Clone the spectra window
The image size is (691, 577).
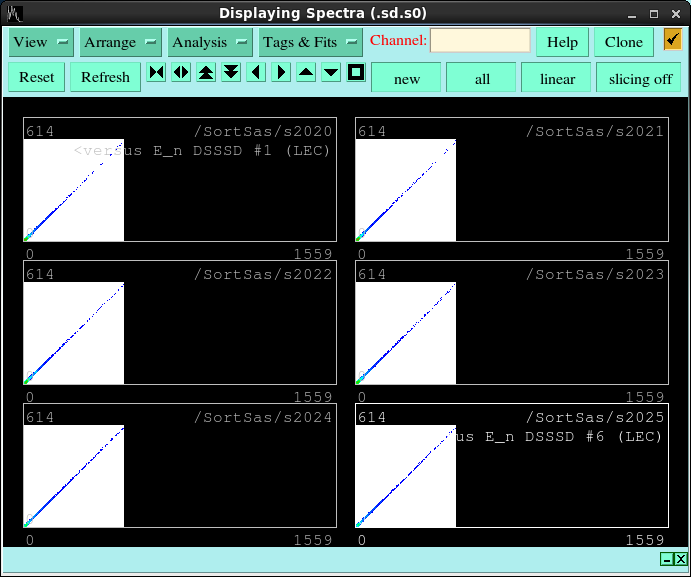(623, 42)
